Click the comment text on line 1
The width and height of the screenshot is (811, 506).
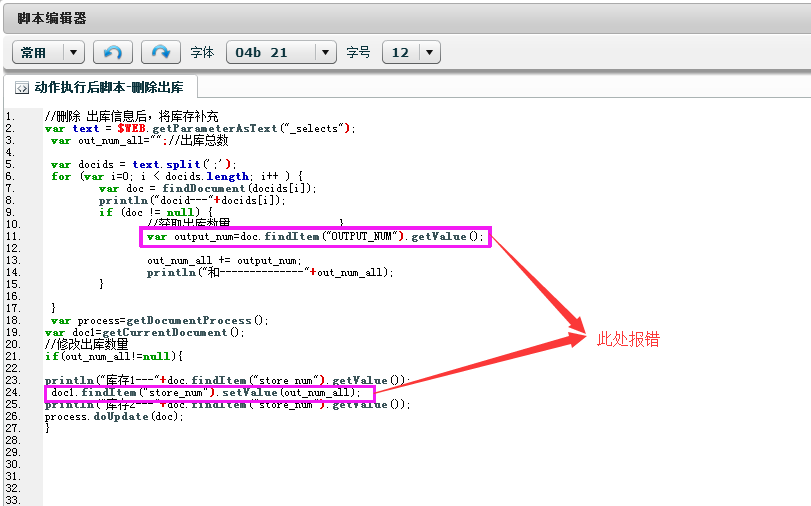coord(131,116)
